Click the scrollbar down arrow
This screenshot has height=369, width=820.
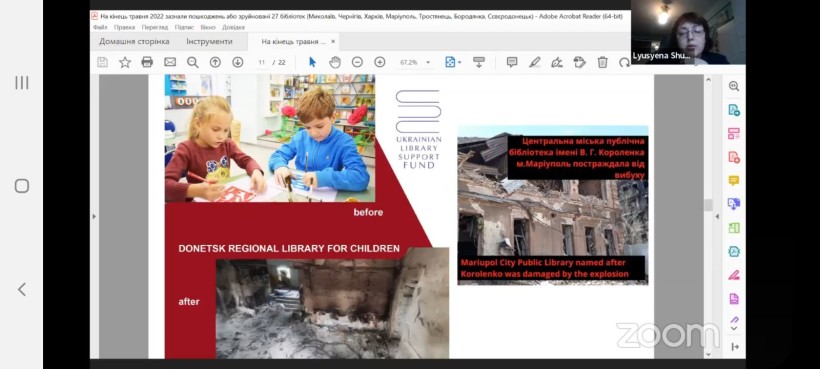click(709, 354)
